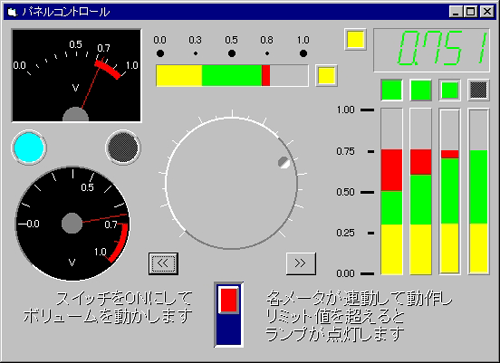Click the green 0.751 digital display
Viewport: 500px width, 363px height.
[x=431, y=50]
